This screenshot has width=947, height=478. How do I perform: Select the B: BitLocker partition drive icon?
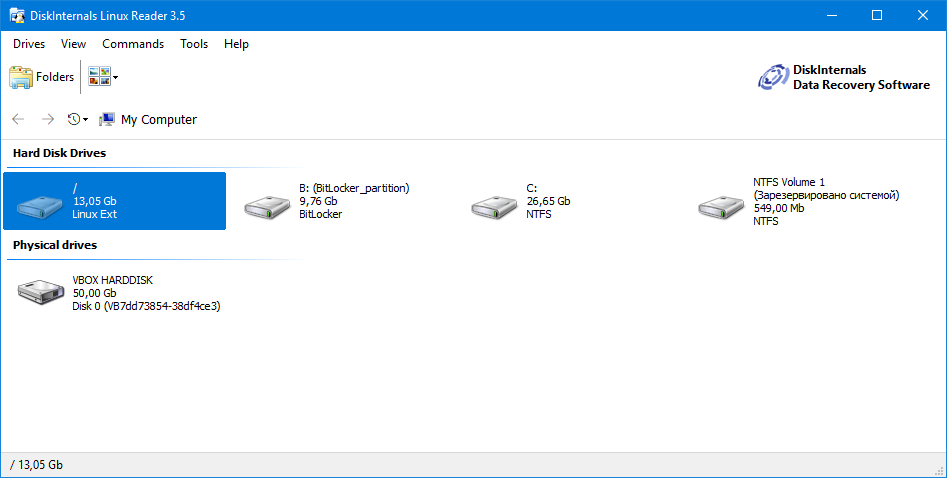coord(268,207)
